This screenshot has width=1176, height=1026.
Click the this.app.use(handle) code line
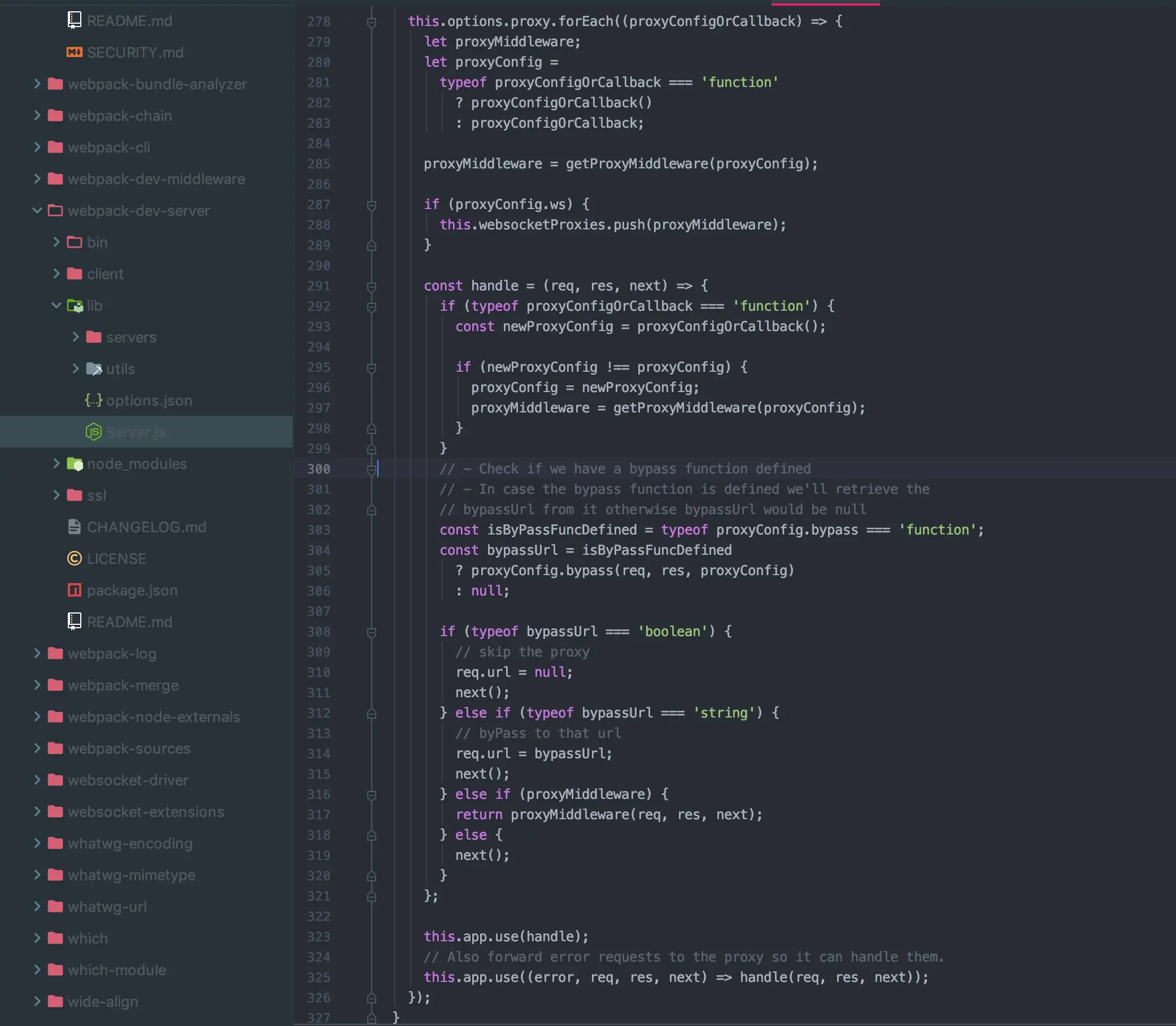[506, 937]
